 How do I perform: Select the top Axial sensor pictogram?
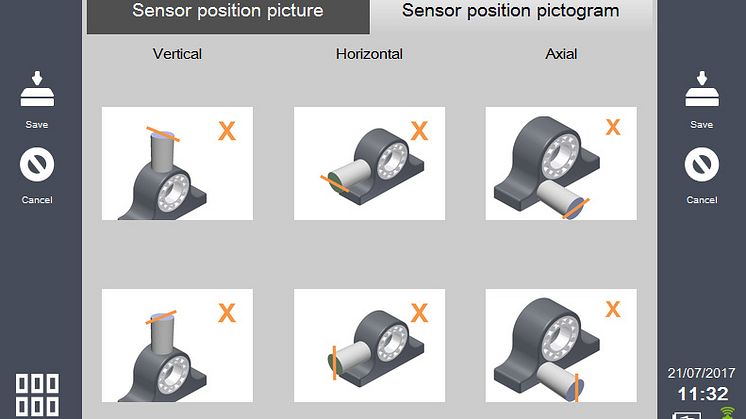point(561,164)
